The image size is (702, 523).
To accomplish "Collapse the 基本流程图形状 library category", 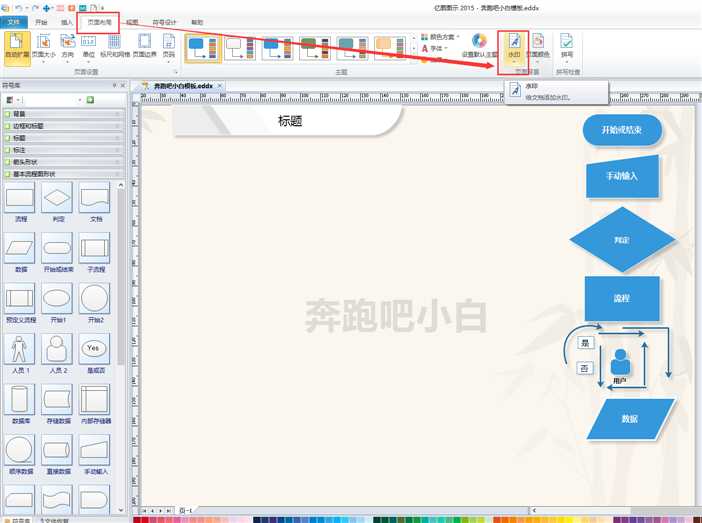I will (64, 174).
